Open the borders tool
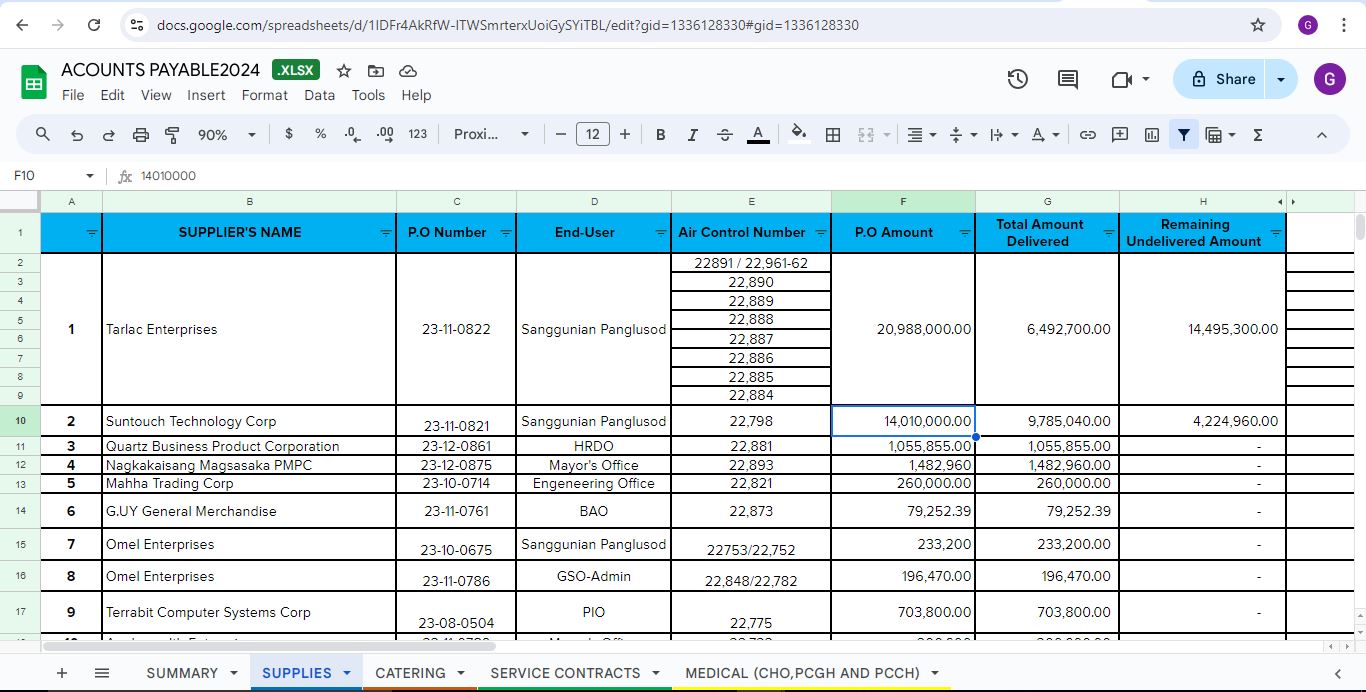1366x692 pixels. pos(832,134)
